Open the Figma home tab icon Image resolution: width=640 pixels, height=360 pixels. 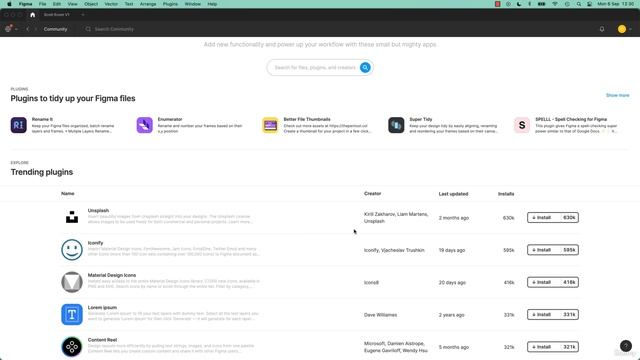[33, 15]
